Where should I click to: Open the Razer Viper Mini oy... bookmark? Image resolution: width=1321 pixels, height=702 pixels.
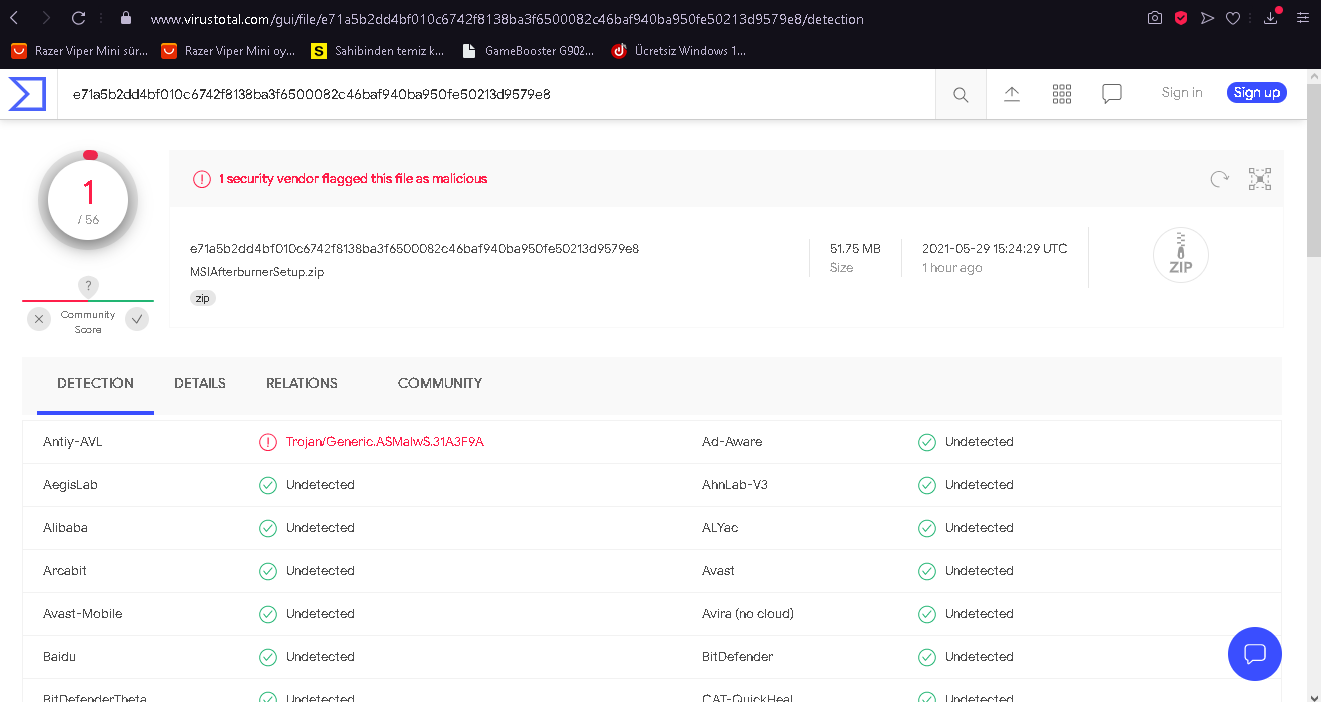pos(229,50)
